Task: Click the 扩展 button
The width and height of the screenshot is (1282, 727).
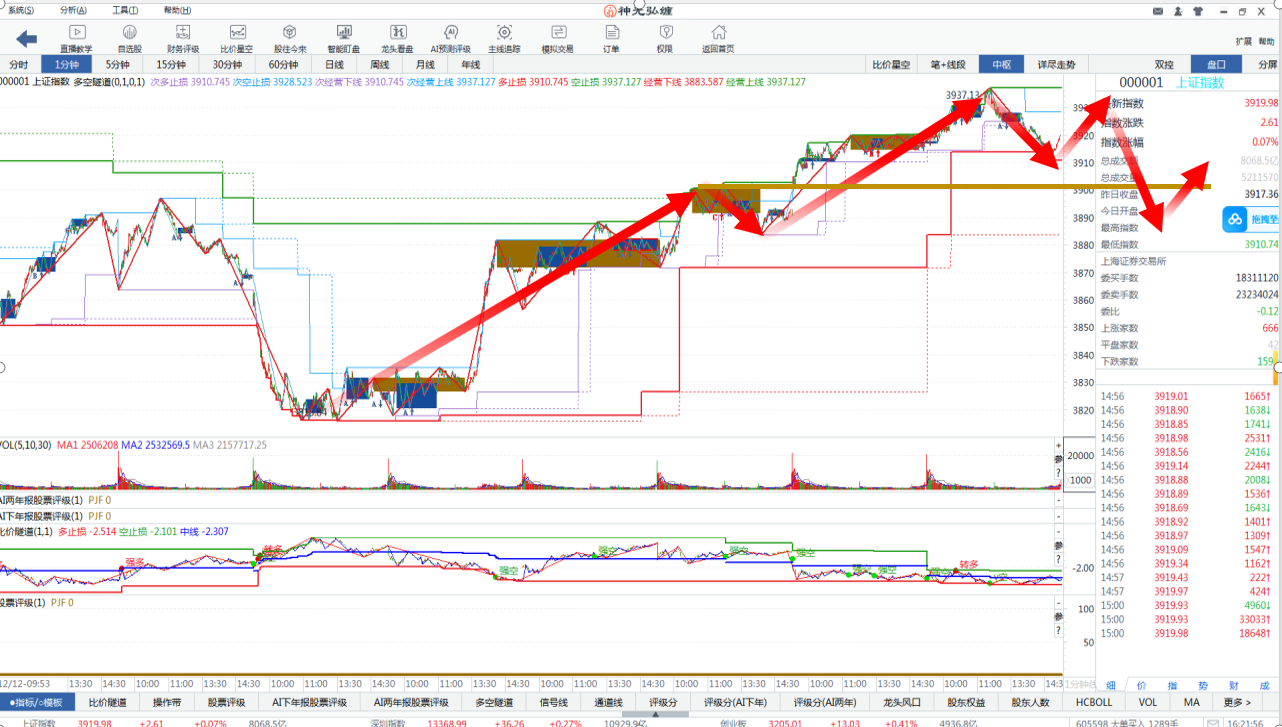Action: click(1243, 41)
